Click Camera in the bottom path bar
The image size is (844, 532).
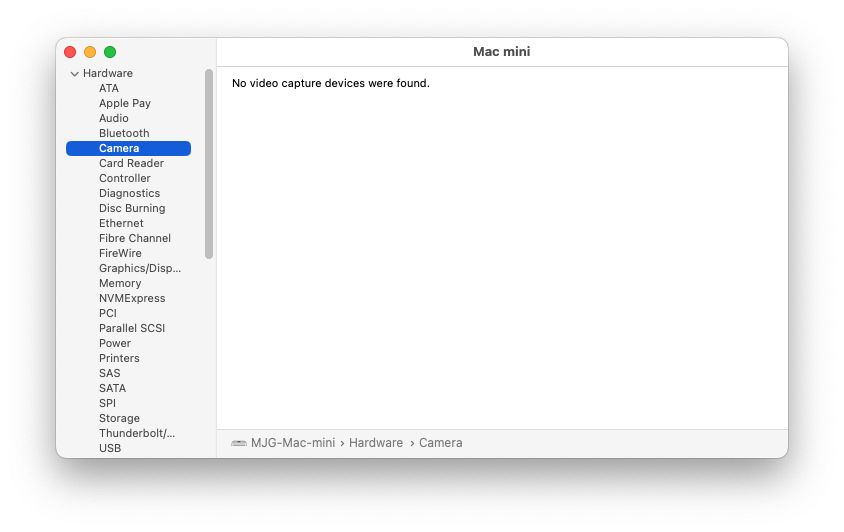click(440, 443)
